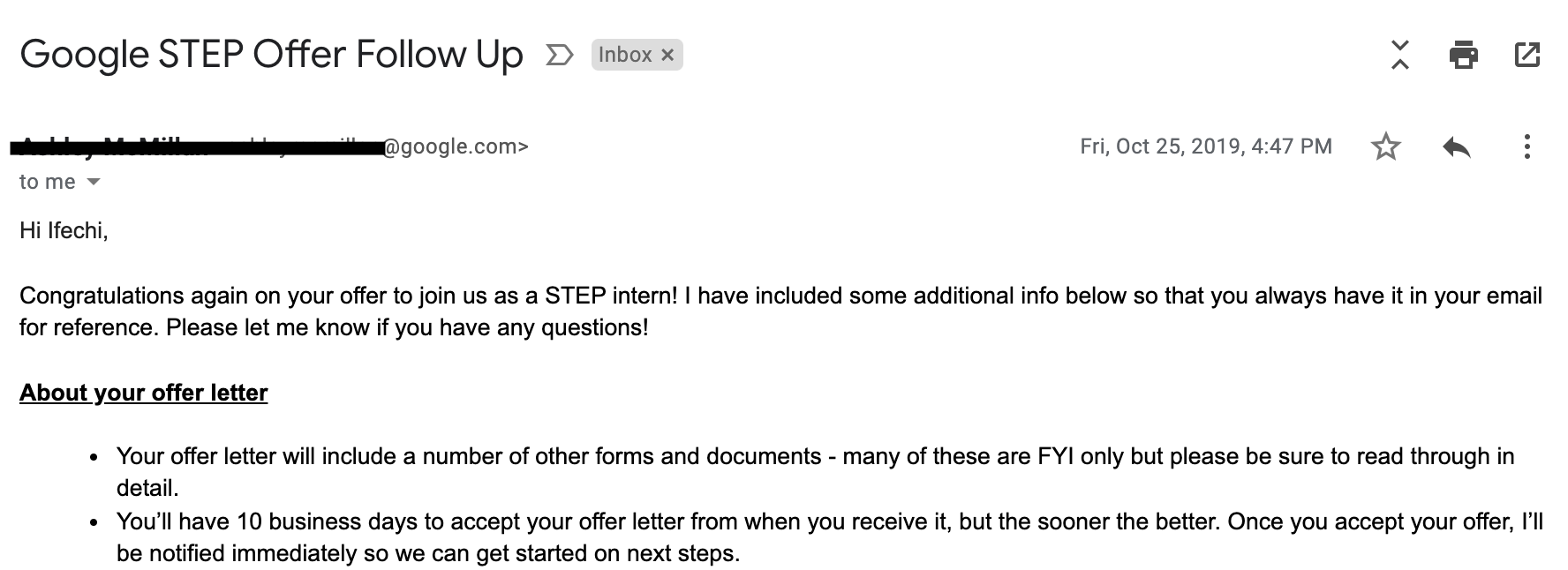Star this email from Oct 25
Screen dimensions: 1568x570
(1386, 146)
